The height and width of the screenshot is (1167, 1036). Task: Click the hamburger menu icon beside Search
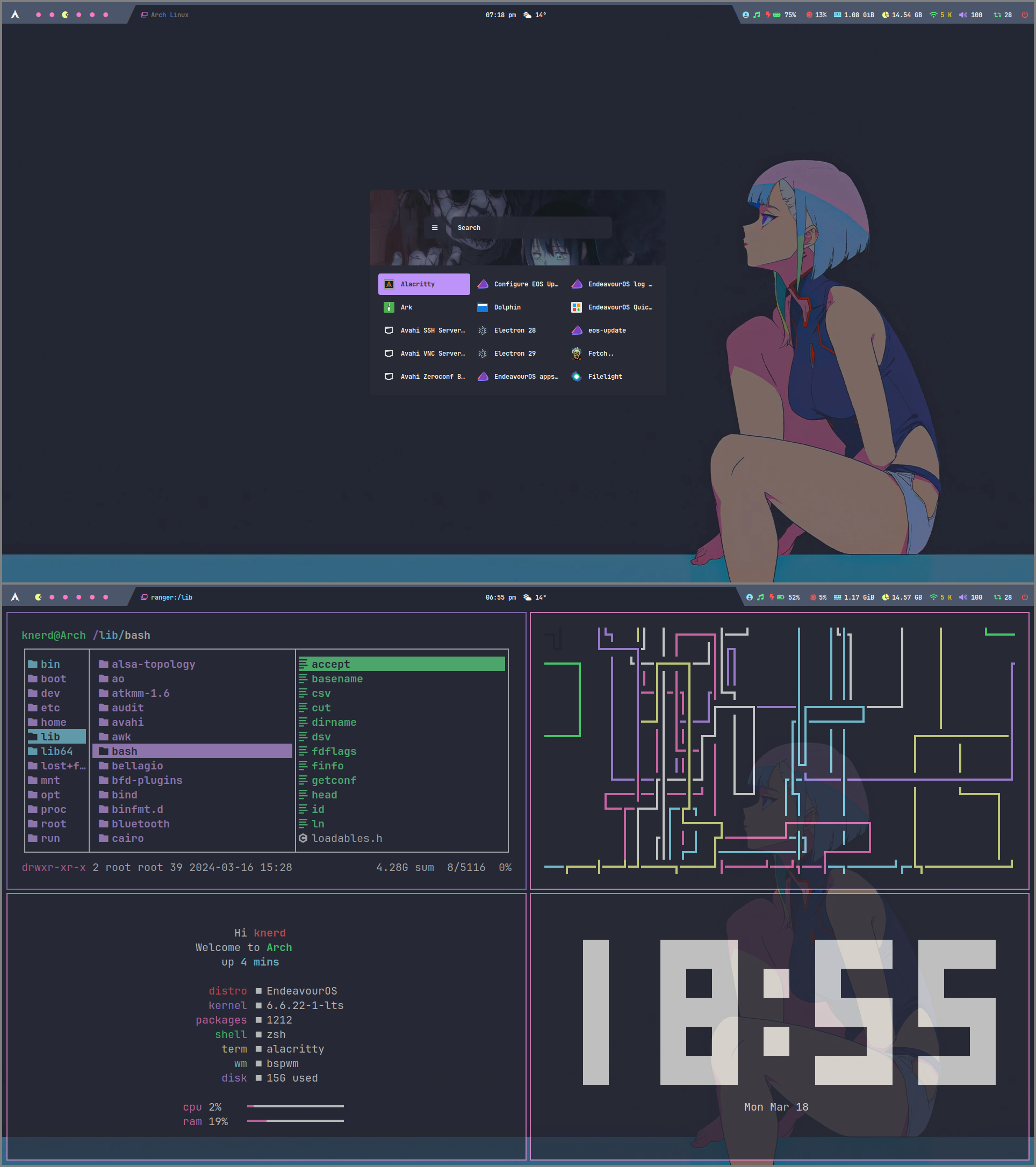[x=435, y=228]
